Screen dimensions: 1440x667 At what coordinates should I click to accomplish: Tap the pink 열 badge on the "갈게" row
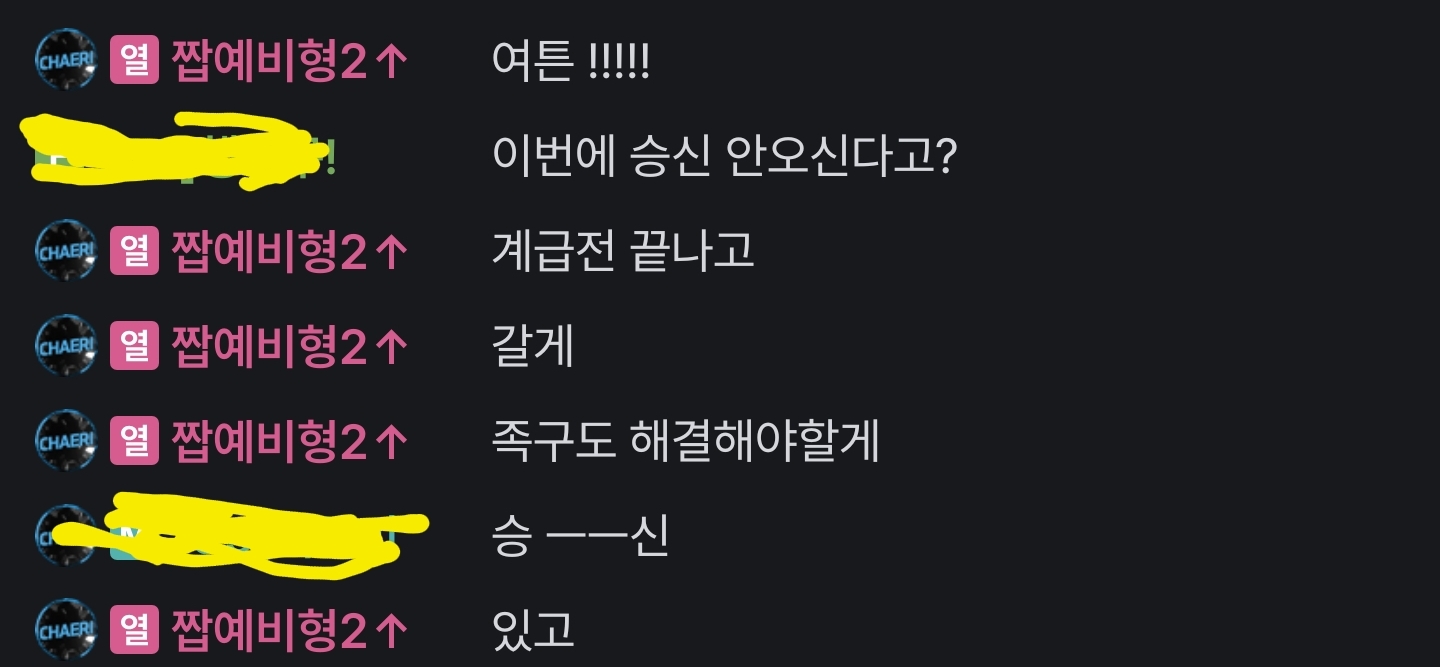tap(135, 346)
